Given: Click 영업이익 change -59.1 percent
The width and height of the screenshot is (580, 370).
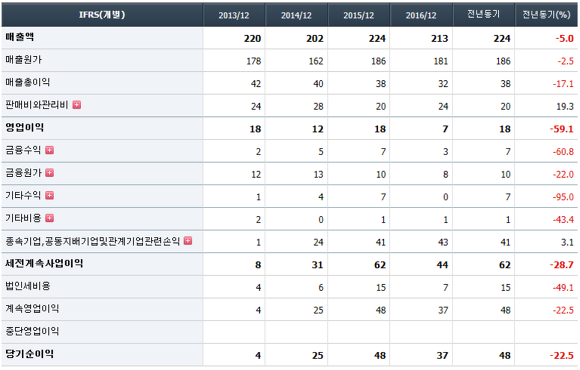Looking at the screenshot, I should [x=562, y=129].
